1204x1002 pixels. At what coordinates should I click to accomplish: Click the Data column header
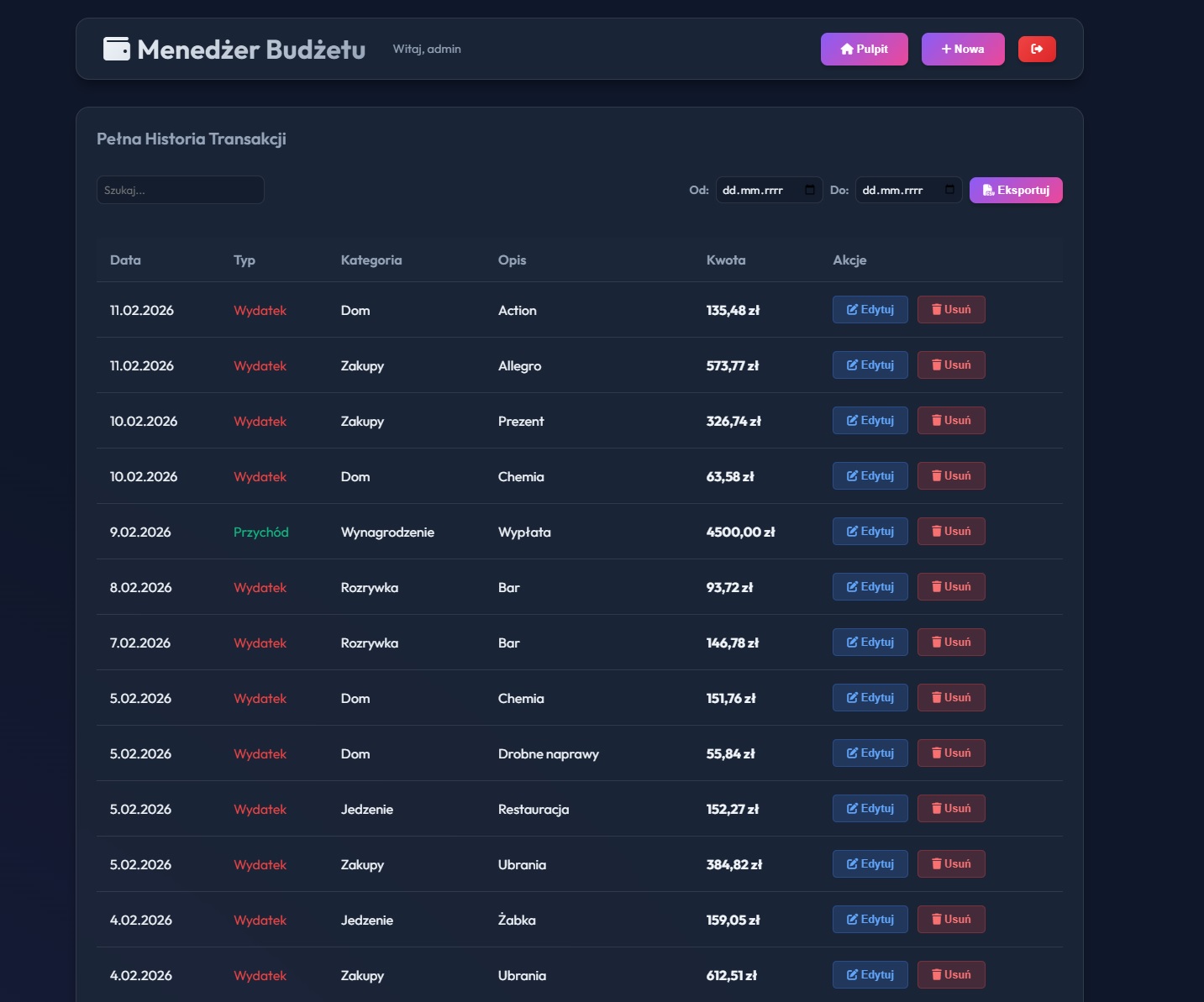coord(125,260)
